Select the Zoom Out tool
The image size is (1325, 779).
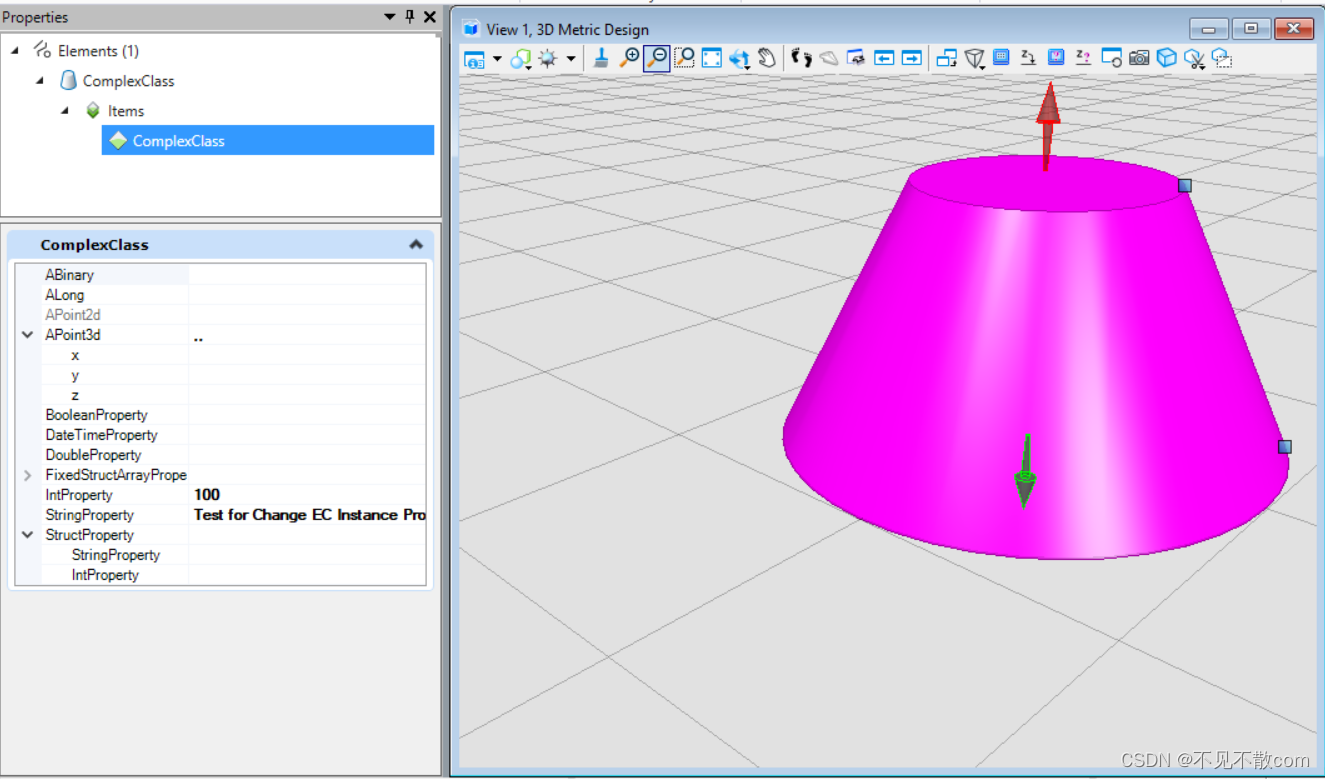[x=656, y=59]
